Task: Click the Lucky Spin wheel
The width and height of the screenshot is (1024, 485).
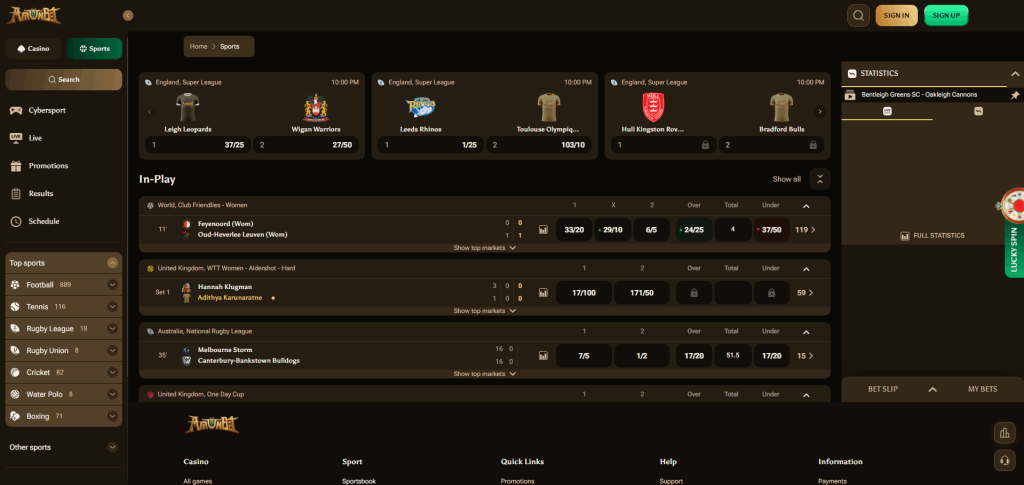Action: coord(1014,206)
